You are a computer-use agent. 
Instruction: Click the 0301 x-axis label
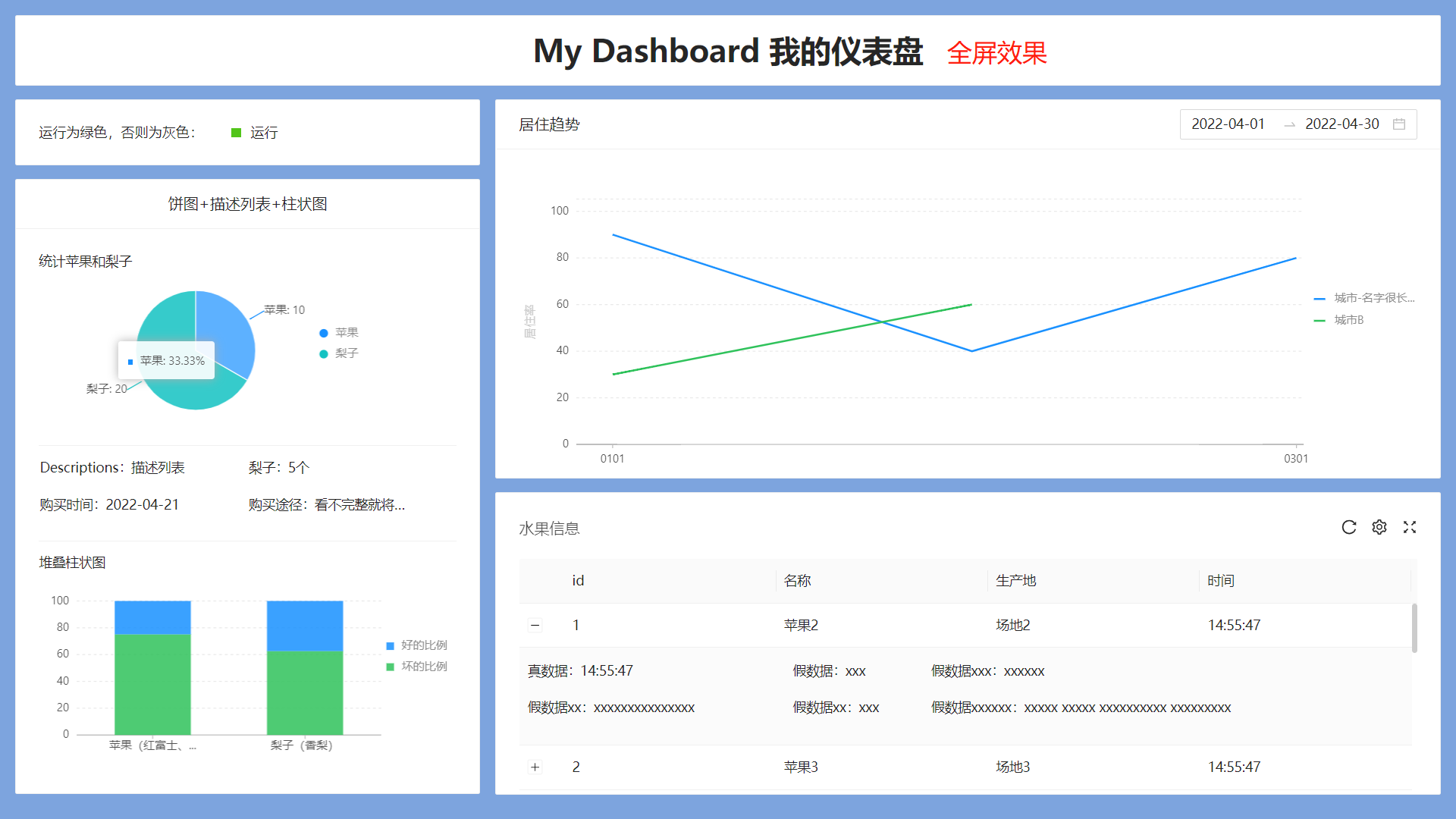1296,459
